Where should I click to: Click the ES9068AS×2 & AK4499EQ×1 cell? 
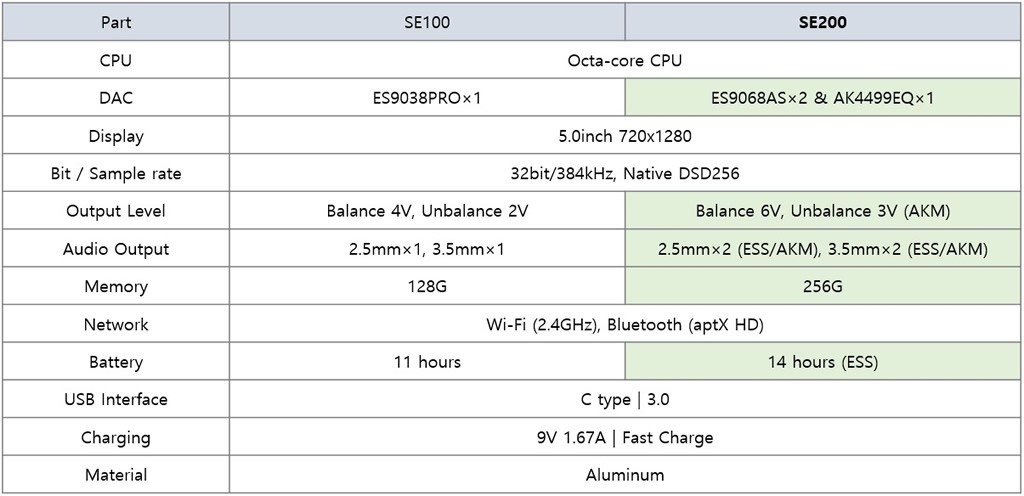pos(823,98)
